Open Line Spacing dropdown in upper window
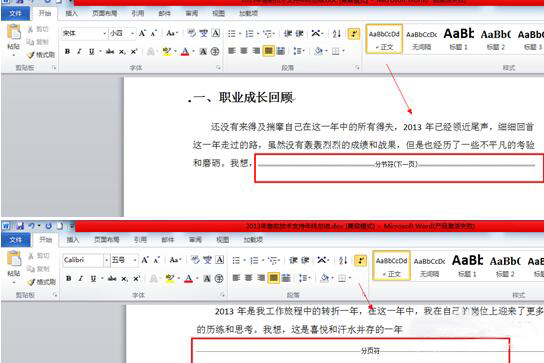 299,51
